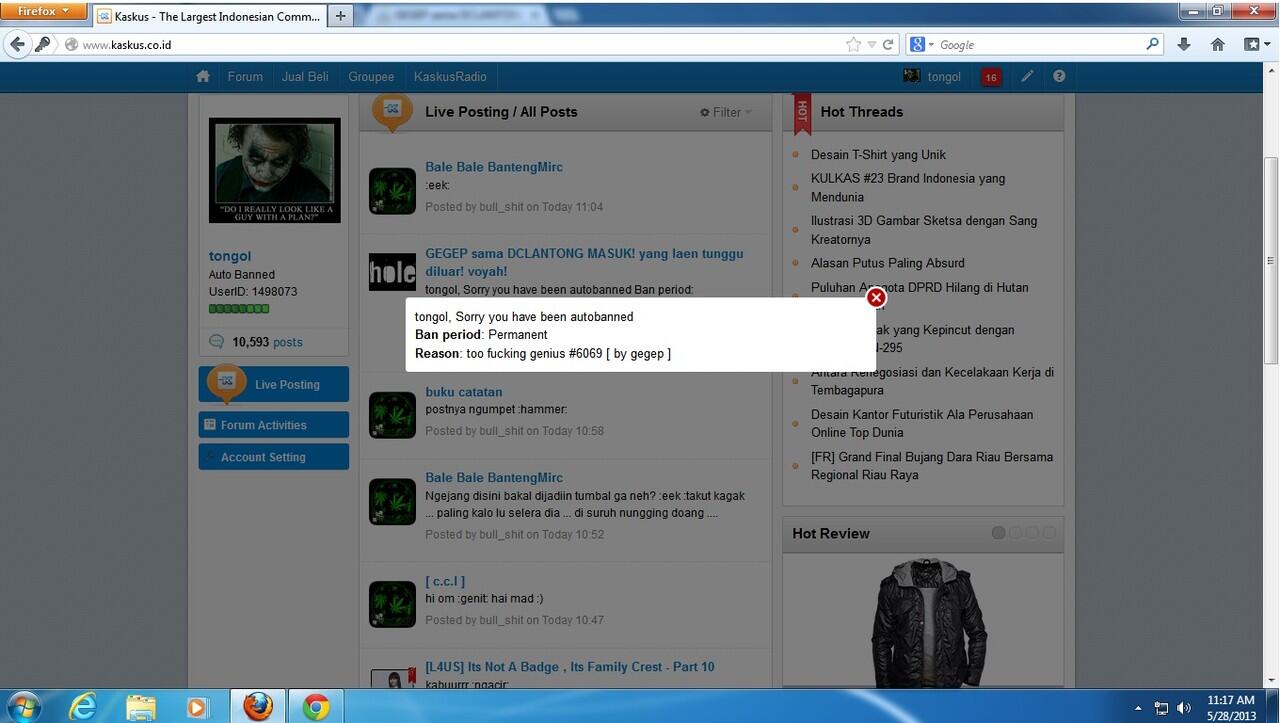Open Google search engine dropdown
The image size is (1280, 723).
[x=921, y=44]
